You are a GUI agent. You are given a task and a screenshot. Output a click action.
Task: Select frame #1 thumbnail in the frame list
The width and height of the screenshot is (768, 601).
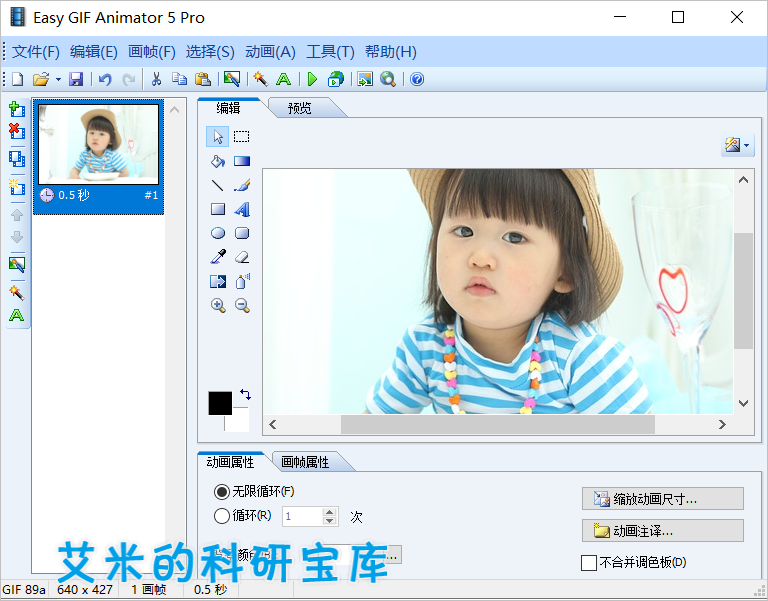tap(98, 157)
